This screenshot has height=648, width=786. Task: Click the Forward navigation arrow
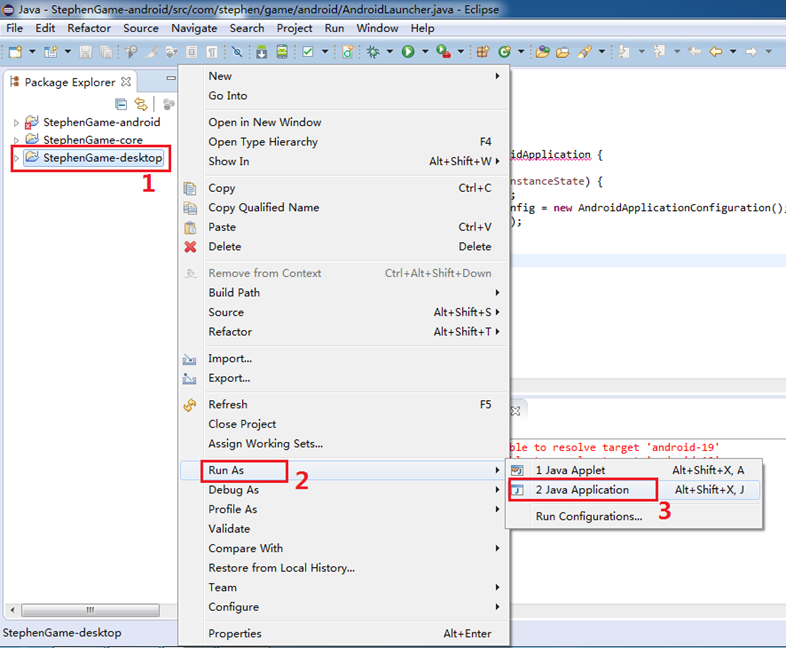pos(751,51)
